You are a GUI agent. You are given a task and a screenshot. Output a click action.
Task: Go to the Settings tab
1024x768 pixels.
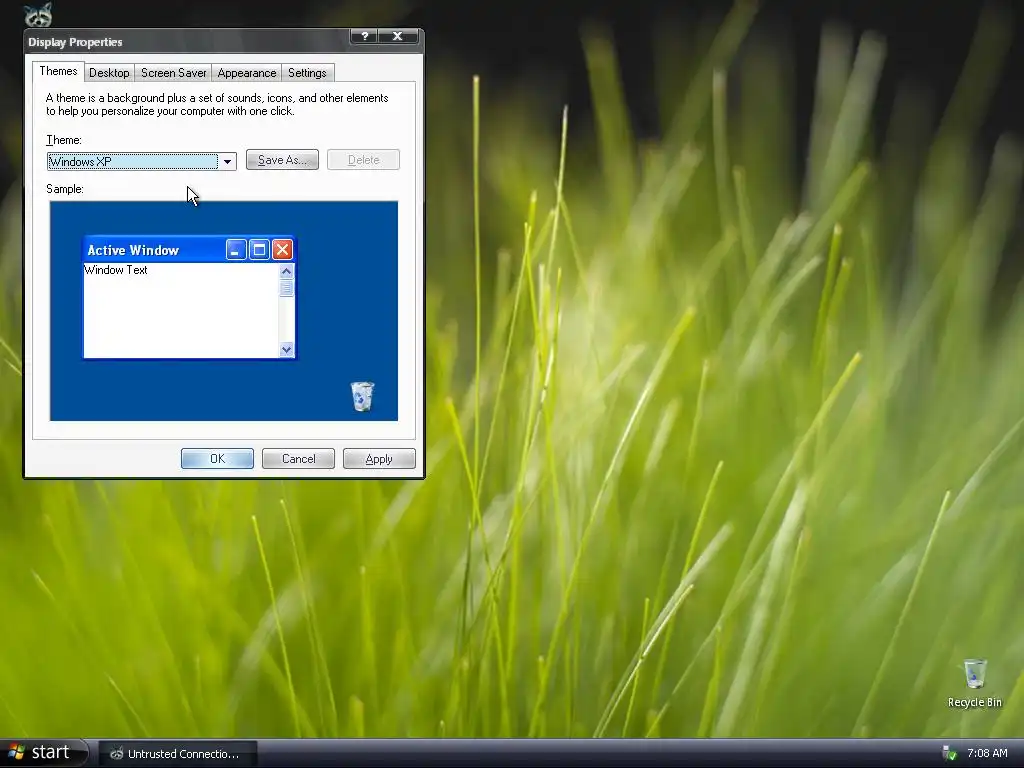(x=307, y=73)
